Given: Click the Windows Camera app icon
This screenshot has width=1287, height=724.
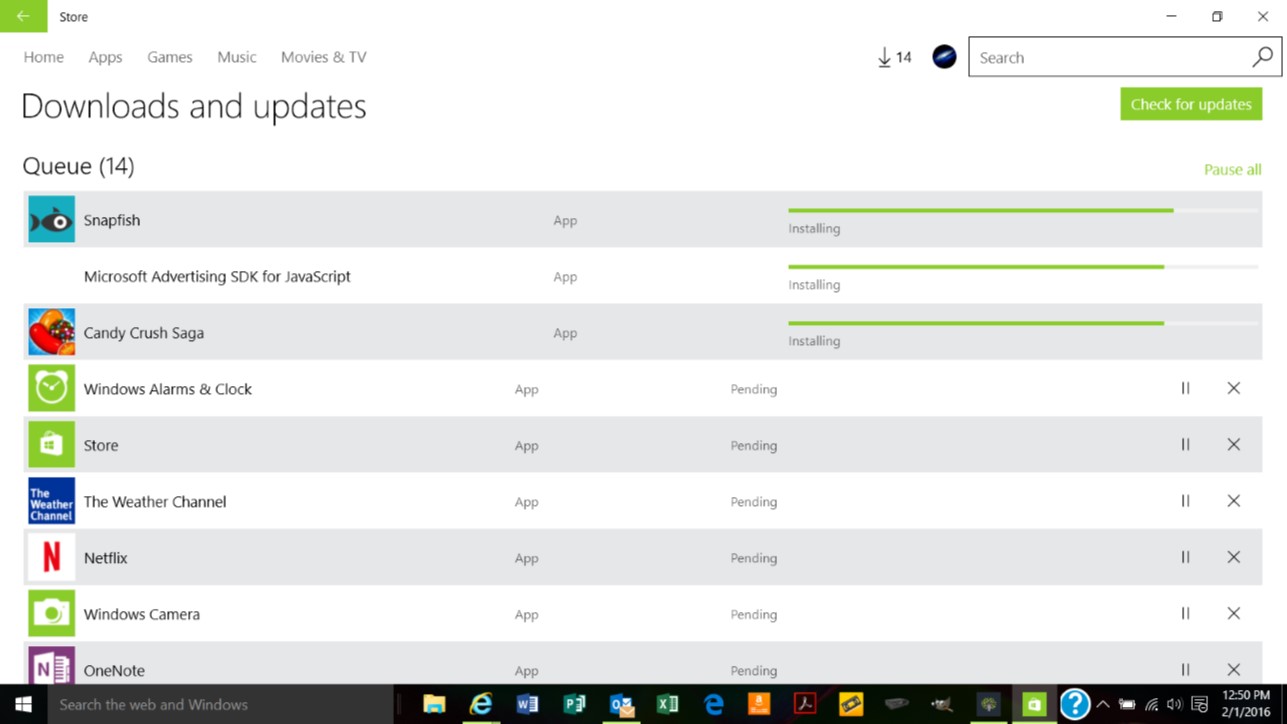Looking at the screenshot, I should click(51, 613).
